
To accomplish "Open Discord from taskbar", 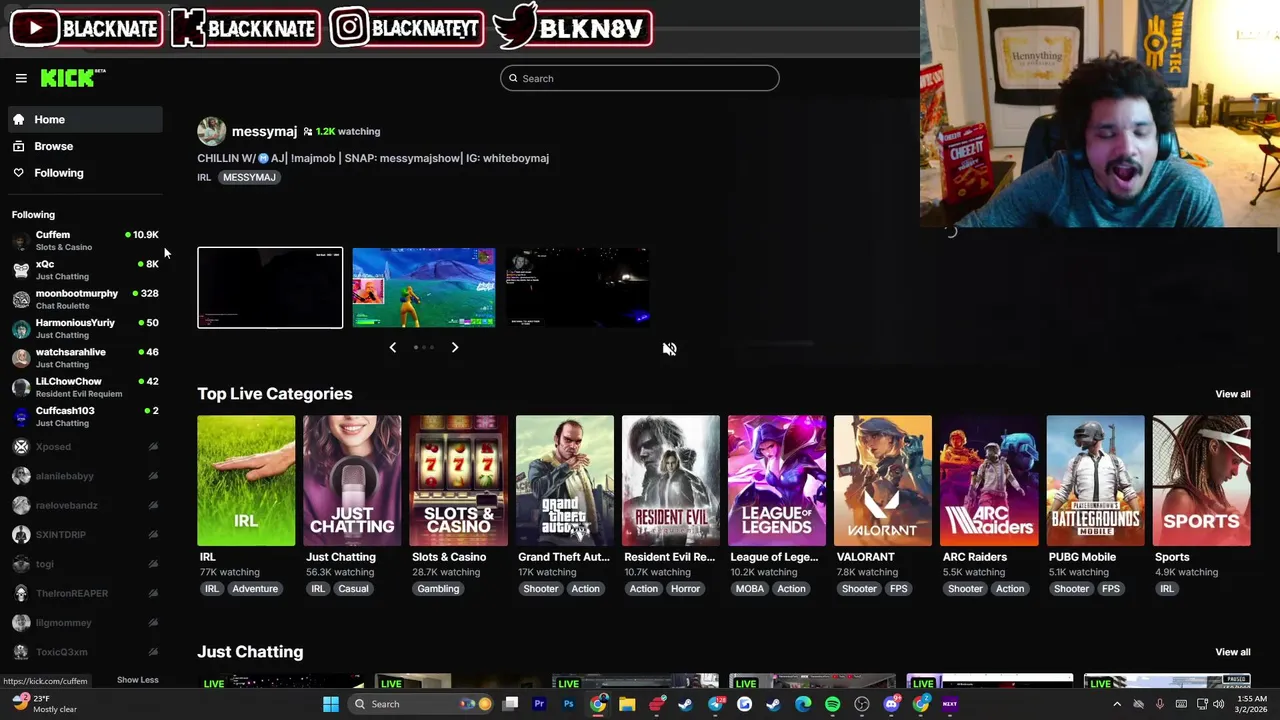I will (891, 704).
